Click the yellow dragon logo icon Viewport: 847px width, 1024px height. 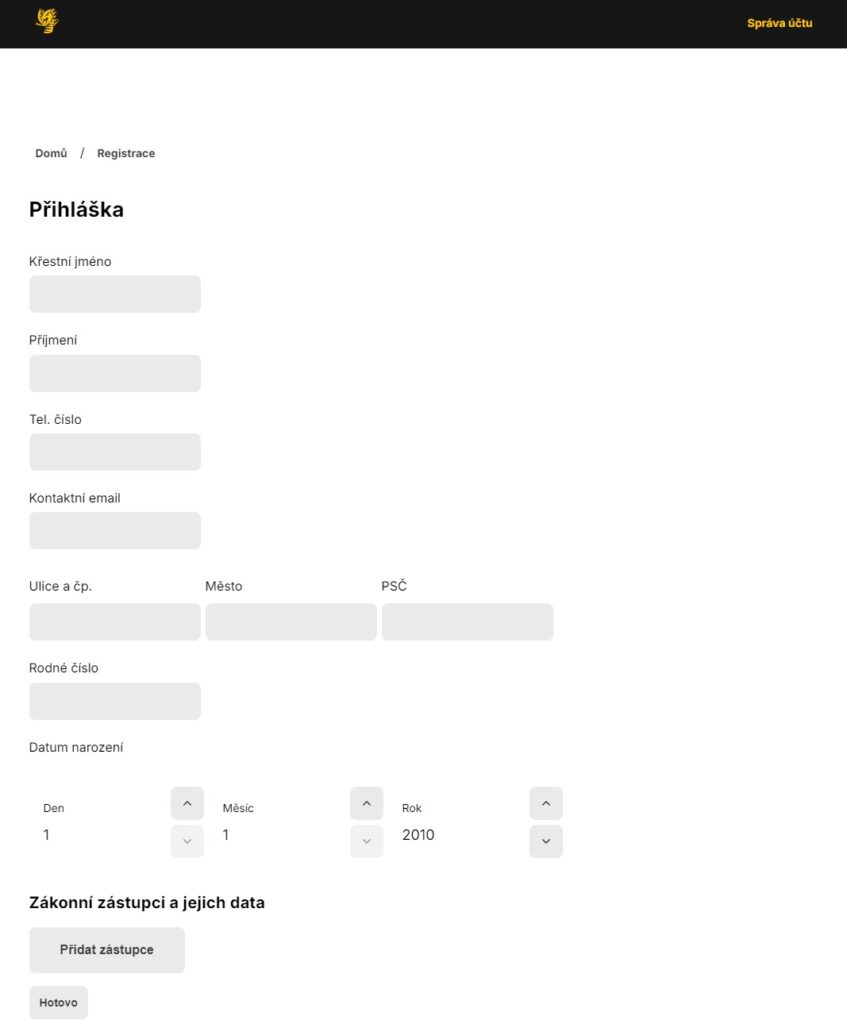47,21
